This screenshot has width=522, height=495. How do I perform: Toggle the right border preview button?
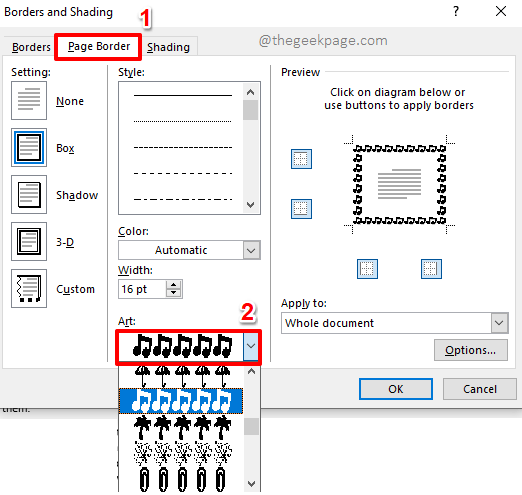(x=431, y=269)
